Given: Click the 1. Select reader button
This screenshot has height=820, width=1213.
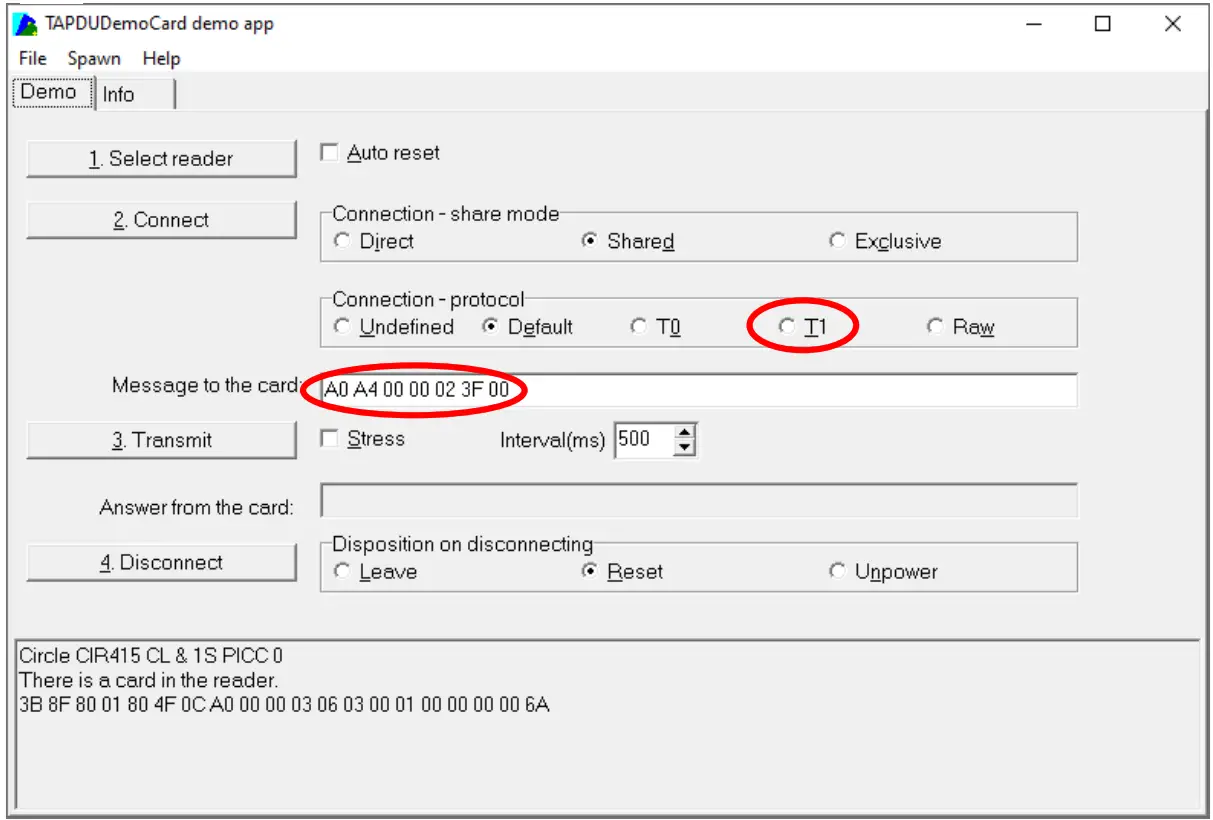Looking at the screenshot, I should pos(161,158).
